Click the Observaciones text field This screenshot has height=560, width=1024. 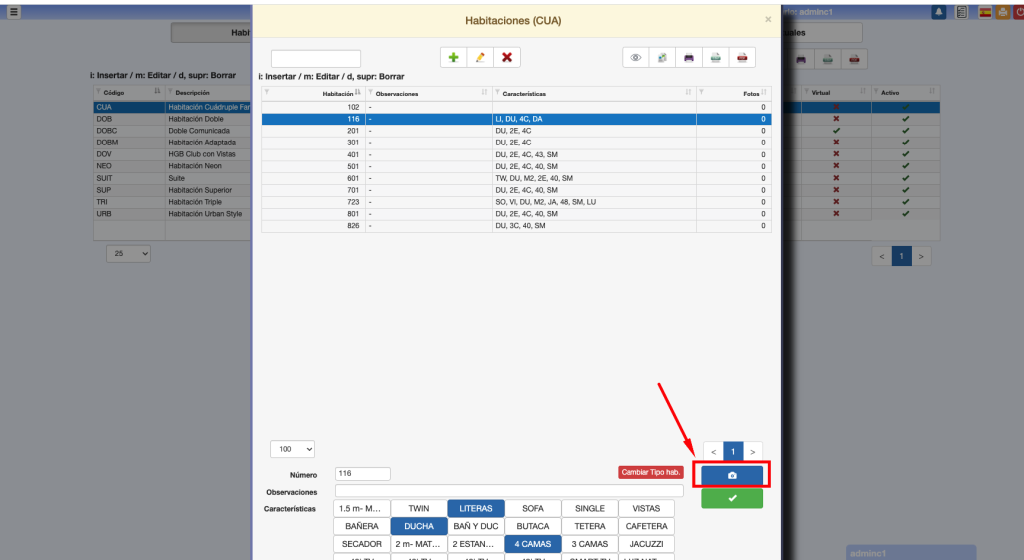tap(509, 491)
